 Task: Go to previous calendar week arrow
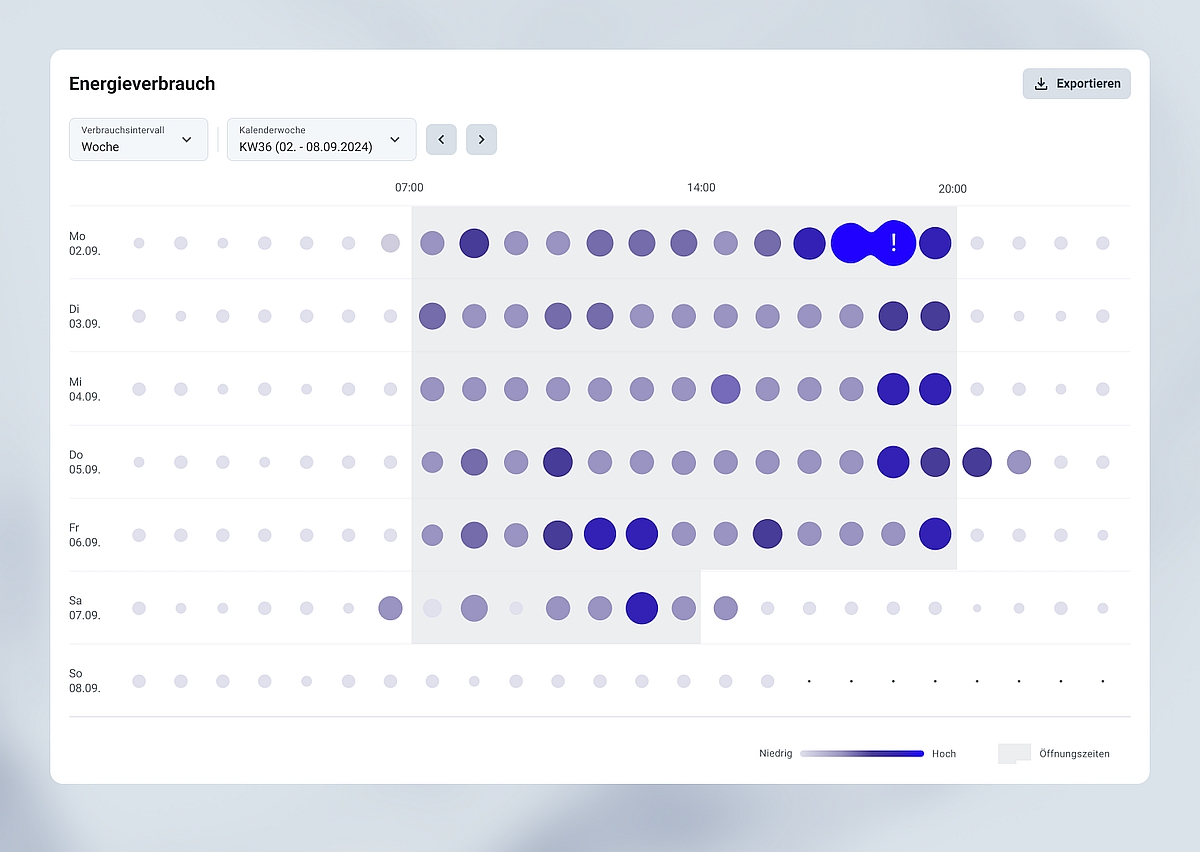(441, 139)
